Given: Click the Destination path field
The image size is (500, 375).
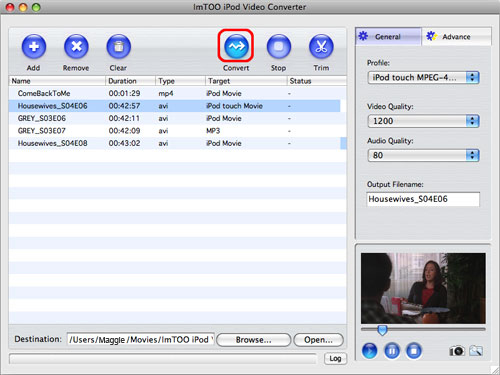Looking at the screenshot, I should click(140, 340).
